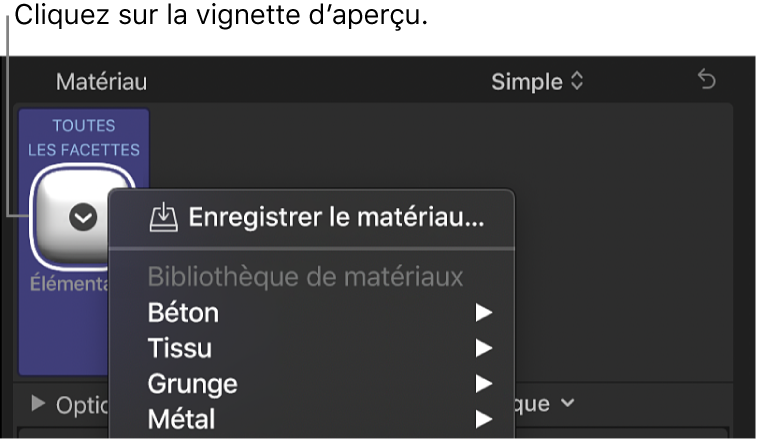Click the submenu arrow next to Béton
Viewport: 758px width, 439px height.
click(484, 314)
